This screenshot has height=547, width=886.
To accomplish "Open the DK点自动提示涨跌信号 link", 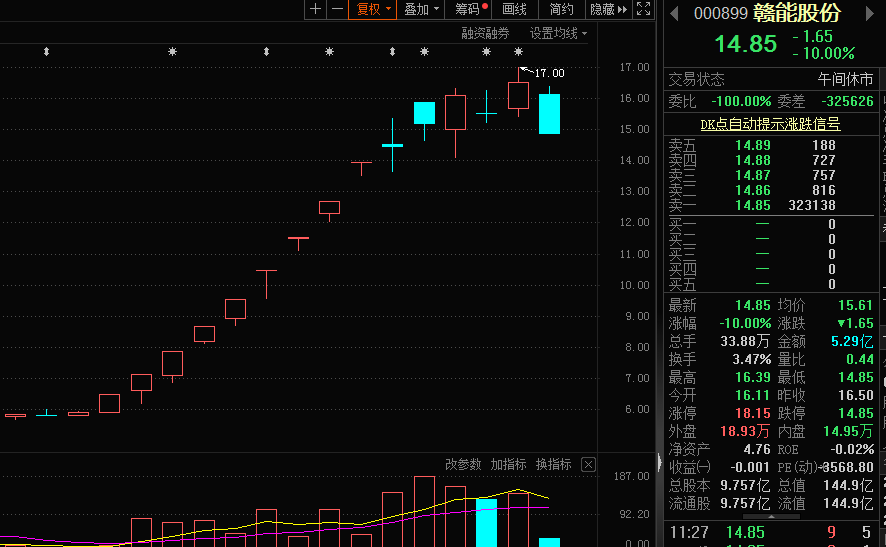I will point(769,124).
